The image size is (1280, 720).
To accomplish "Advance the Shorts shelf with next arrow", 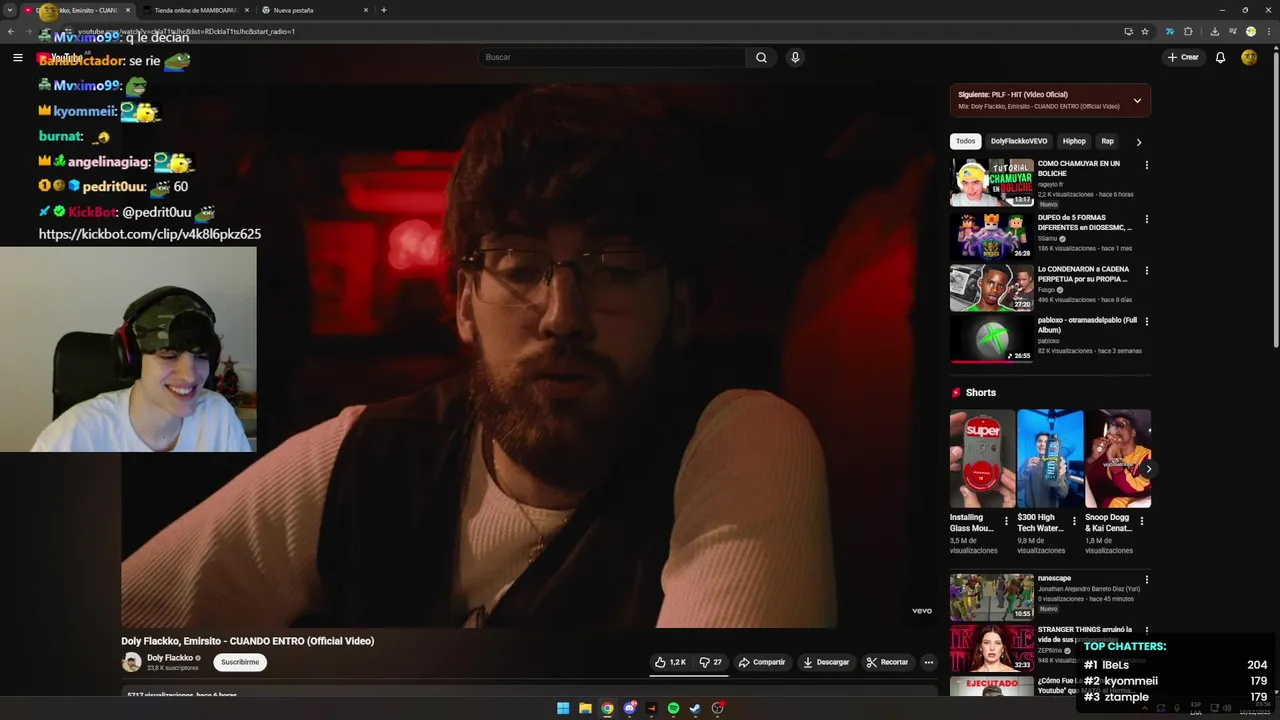I will point(1148,469).
